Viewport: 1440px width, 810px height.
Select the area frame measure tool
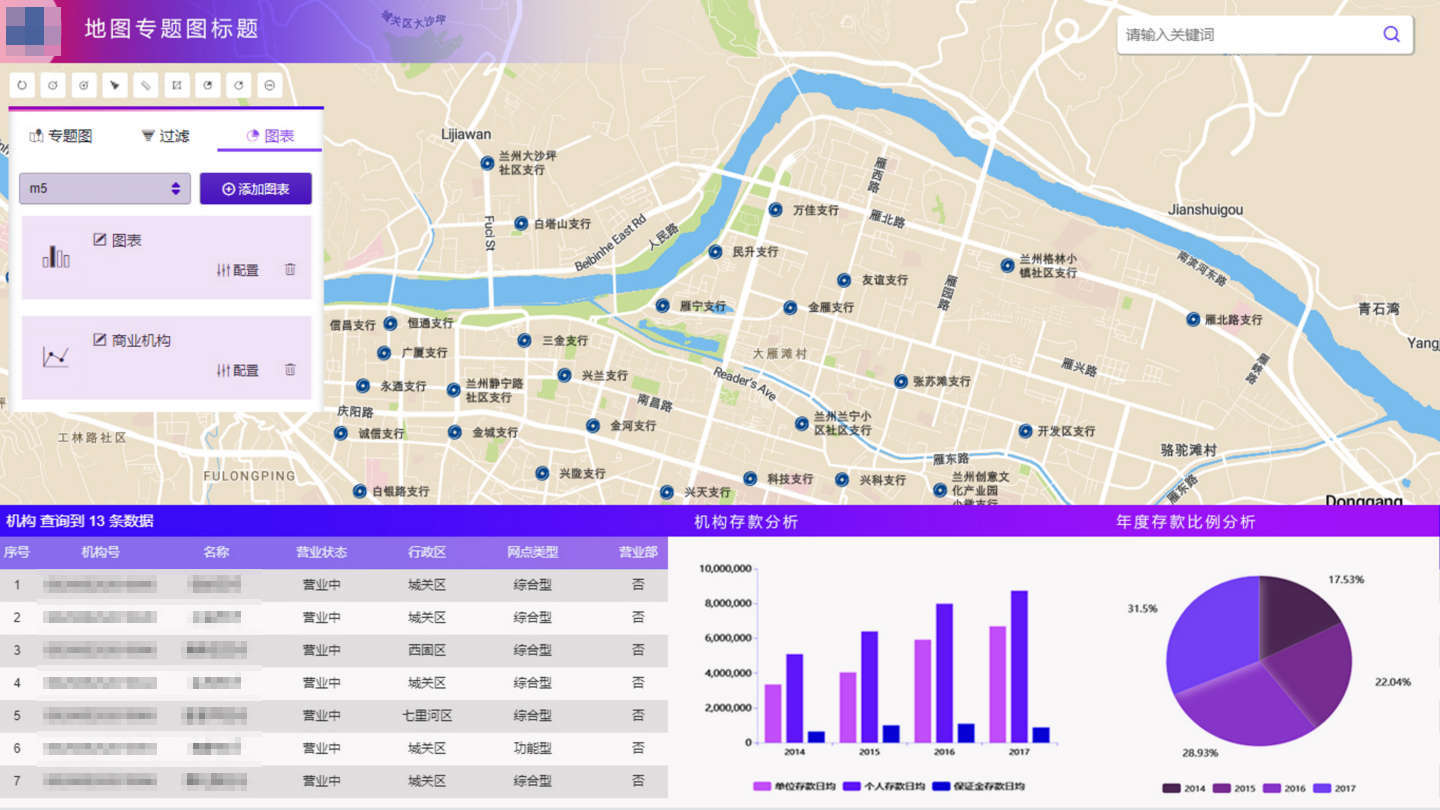pos(177,85)
